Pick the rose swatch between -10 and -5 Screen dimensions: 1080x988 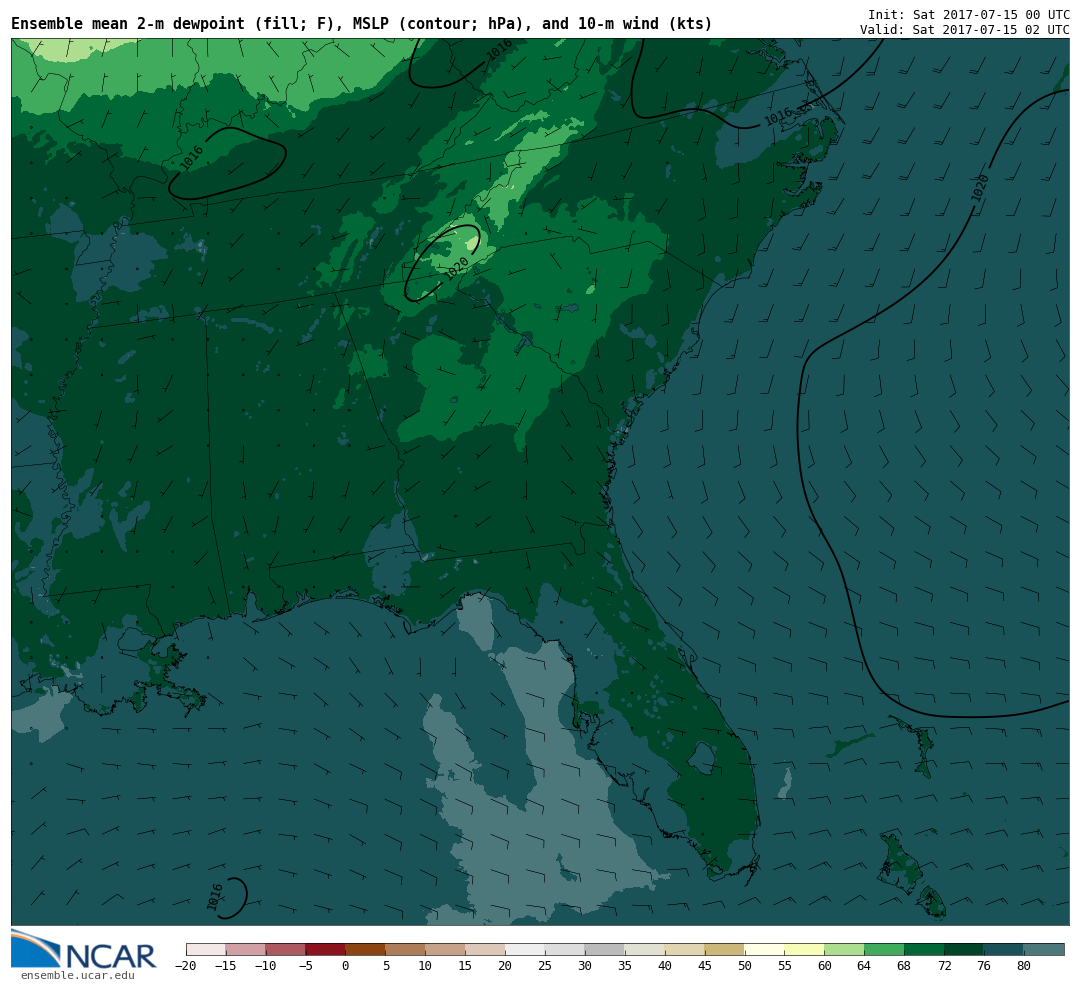(x=285, y=949)
